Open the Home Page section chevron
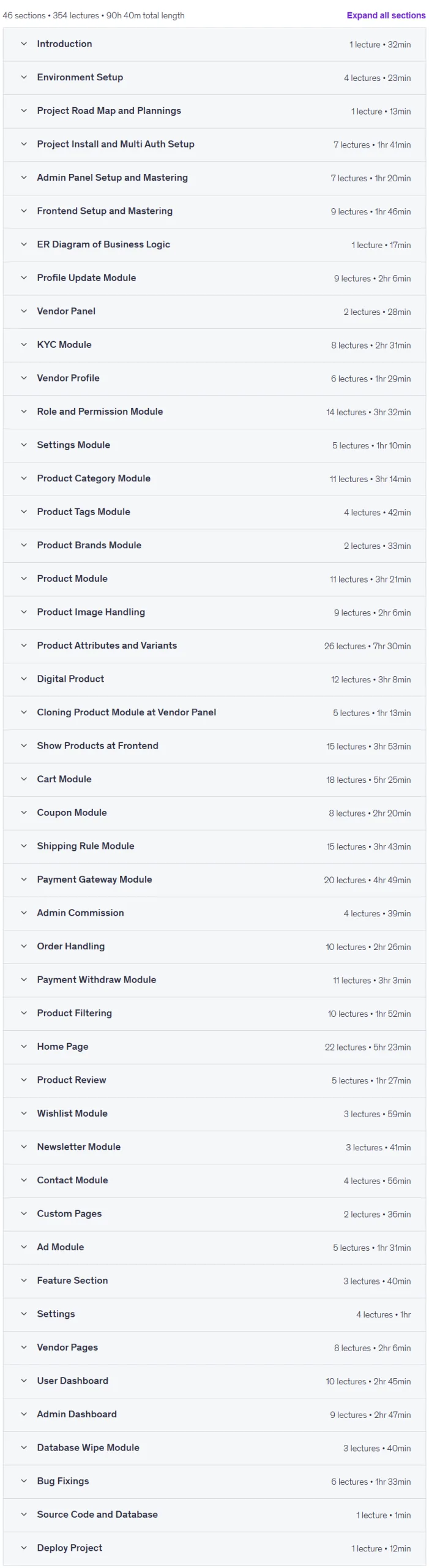The image size is (429, 1568). (x=24, y=1047)
